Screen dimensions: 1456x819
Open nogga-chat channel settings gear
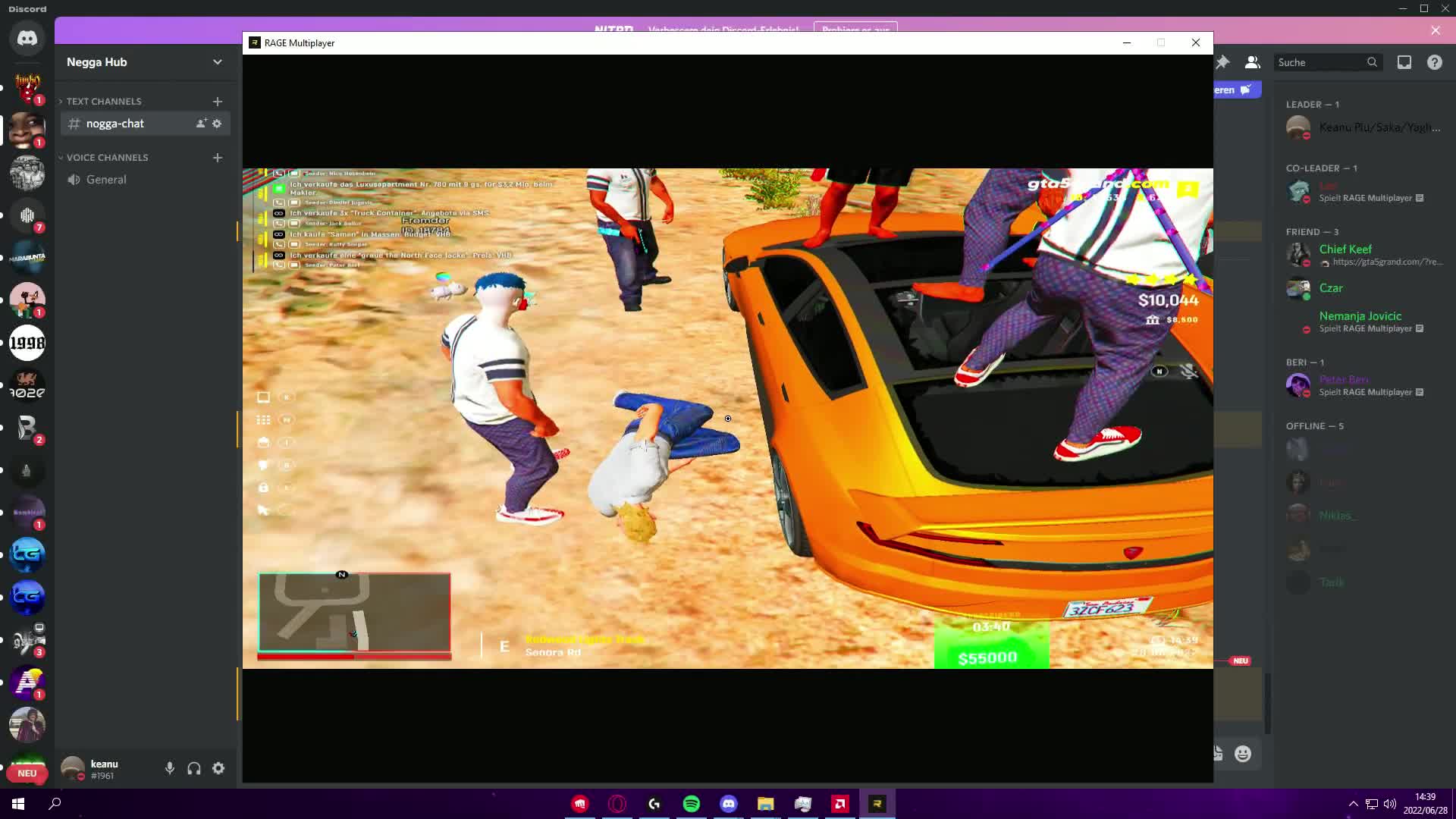[218, 124]
